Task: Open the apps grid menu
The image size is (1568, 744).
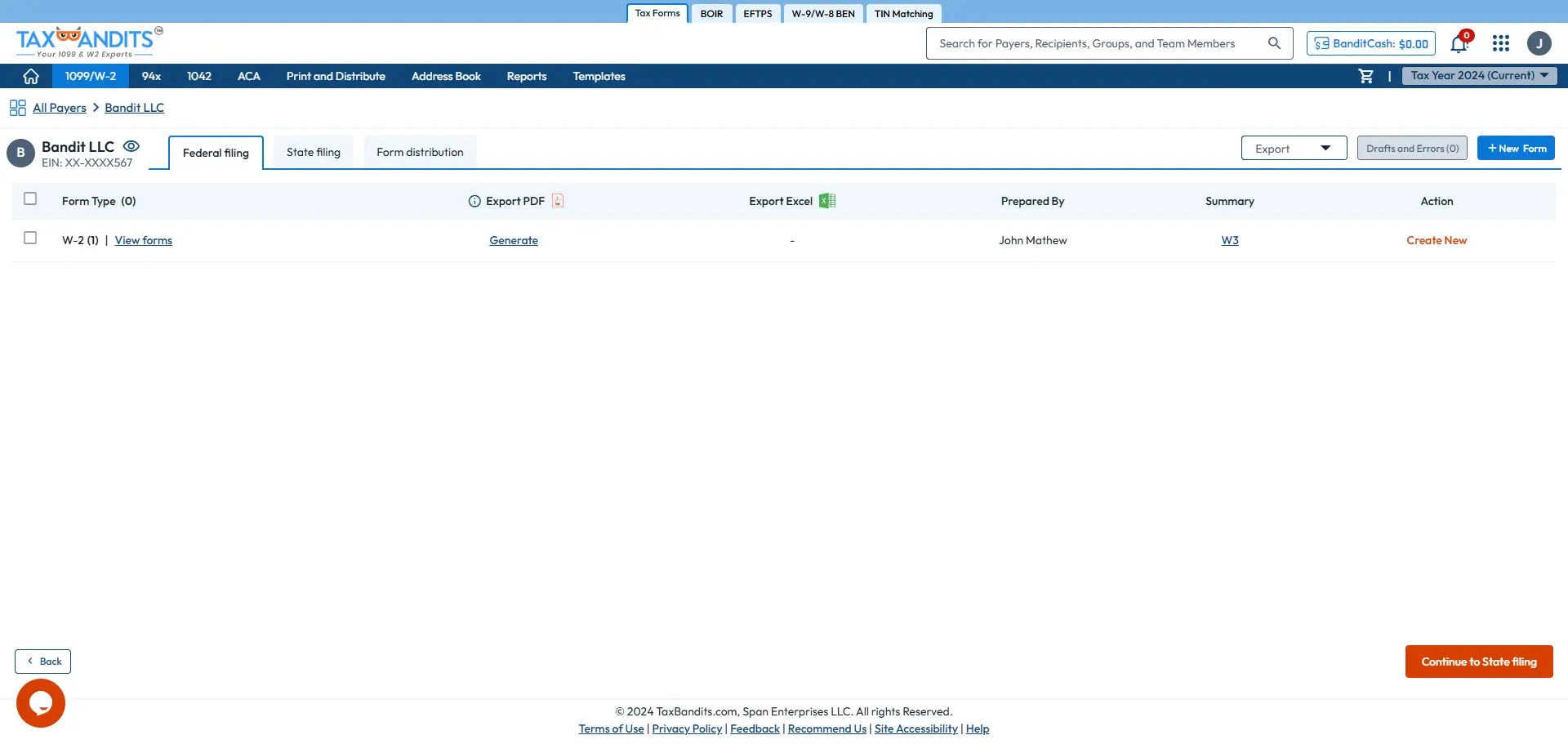Action: click(x=1501, y=43)
